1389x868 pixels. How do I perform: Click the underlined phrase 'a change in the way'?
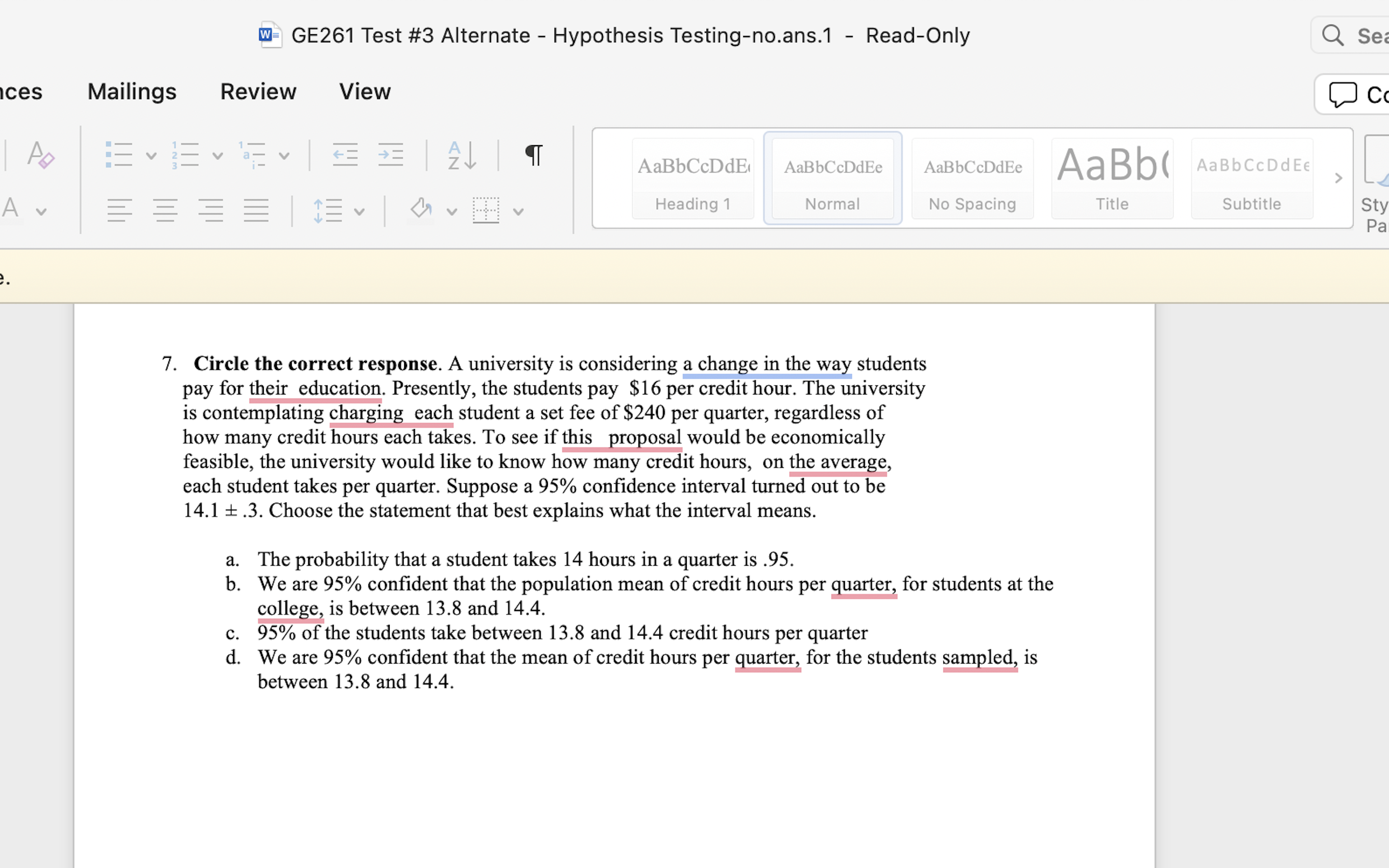767,364
